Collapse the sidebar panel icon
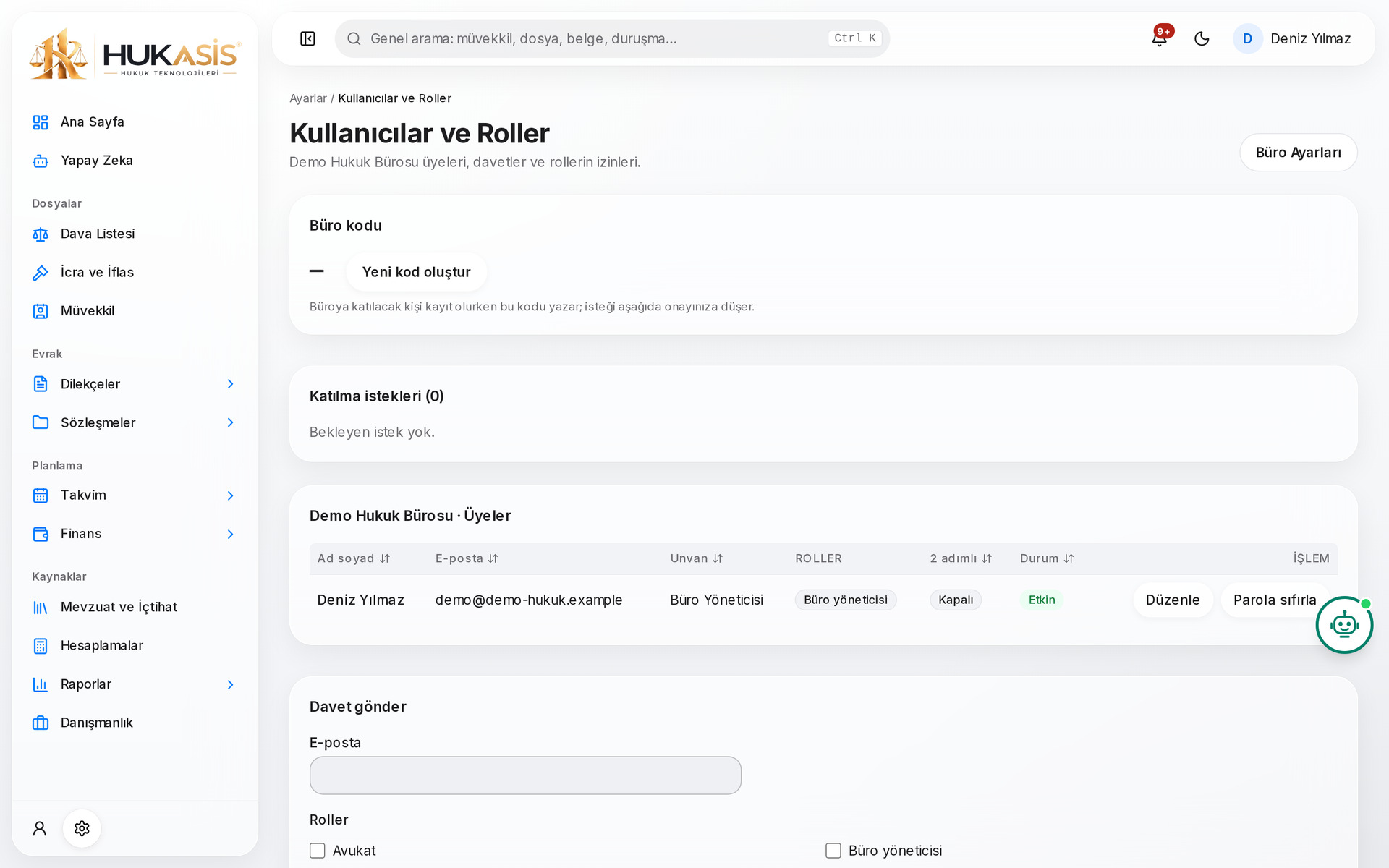 pyautogui.click(x=307, y=38)
